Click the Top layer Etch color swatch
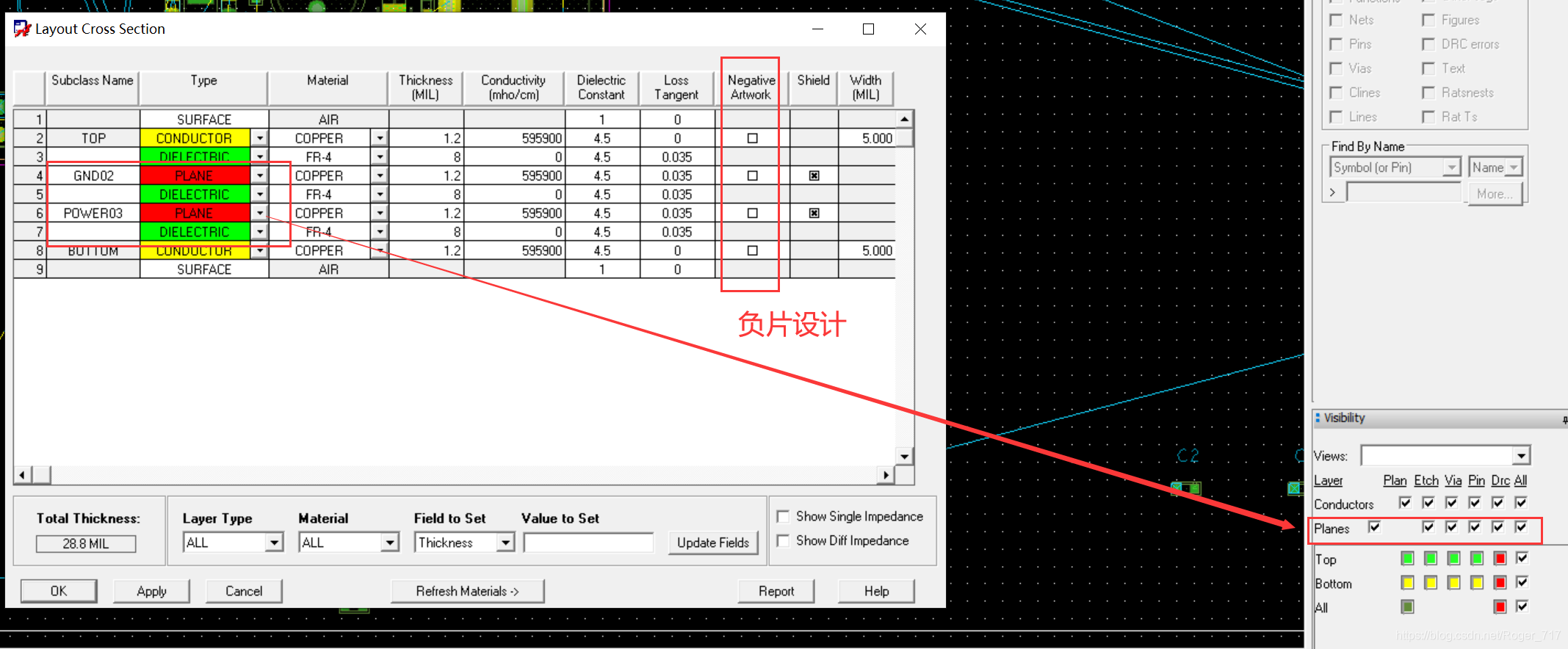The width and height of the screenshot is (1568, 649). [x=1430, y=559]
